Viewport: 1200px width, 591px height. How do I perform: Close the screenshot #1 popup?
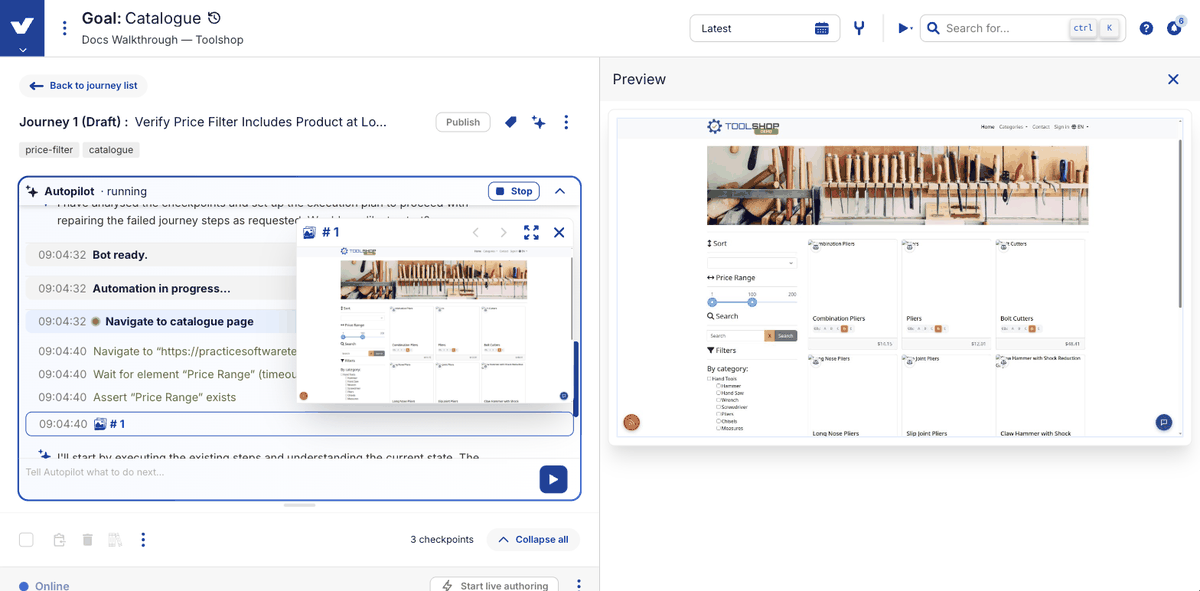(x=559, y=232)
